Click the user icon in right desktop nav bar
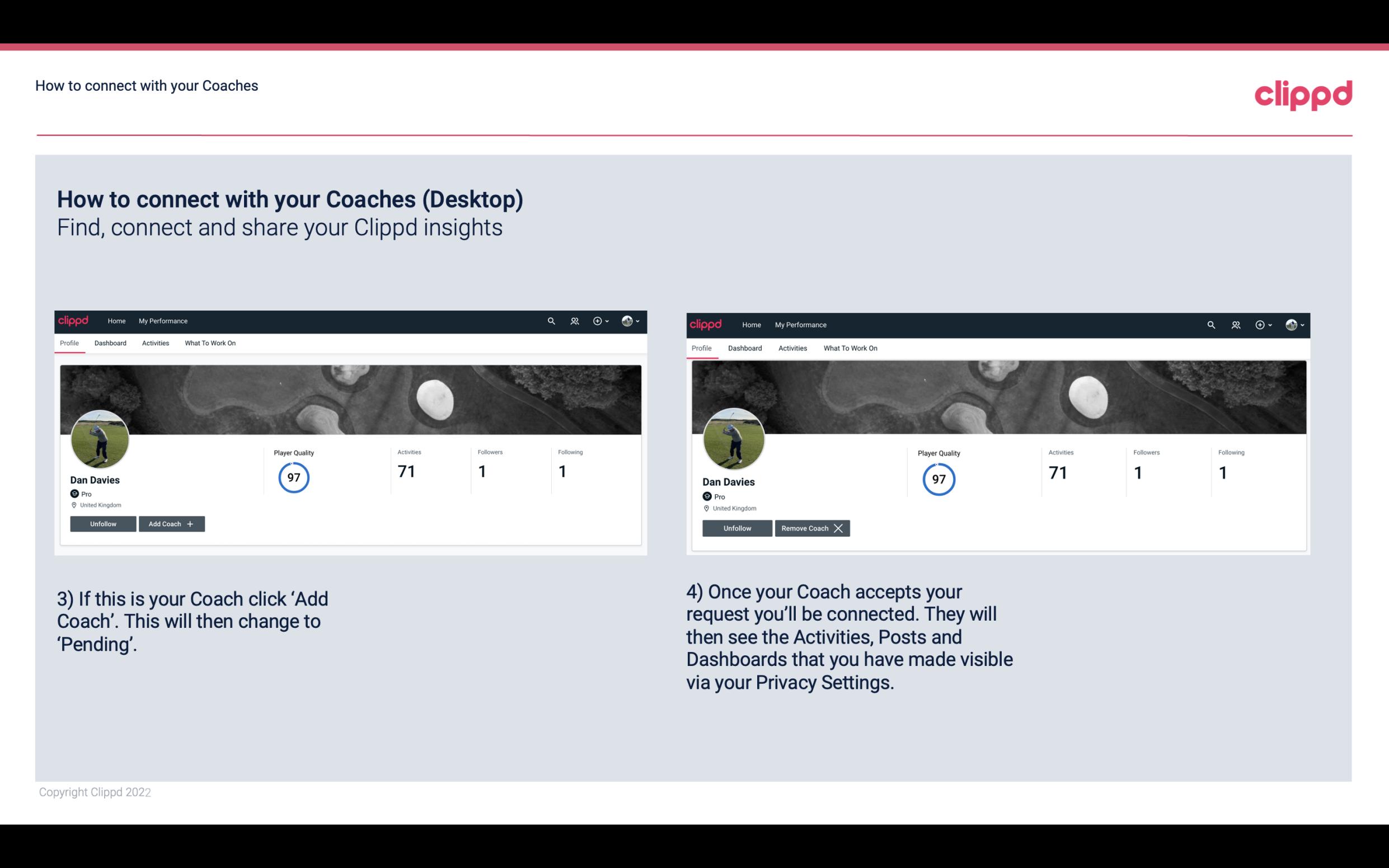The image size is (1389, 868). pyautogui.click(x=1235, y=324)
